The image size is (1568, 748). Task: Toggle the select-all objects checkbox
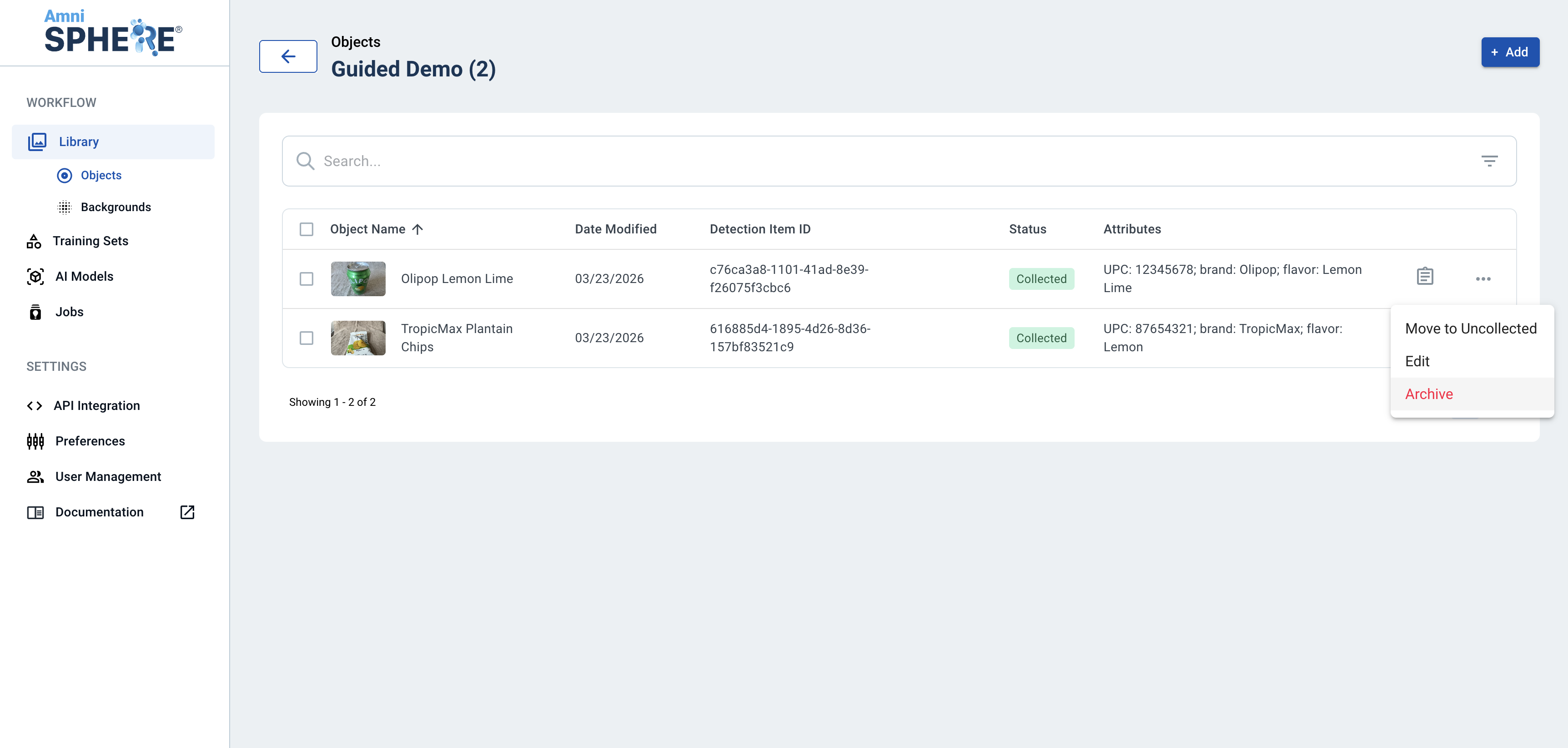(306, 230)
